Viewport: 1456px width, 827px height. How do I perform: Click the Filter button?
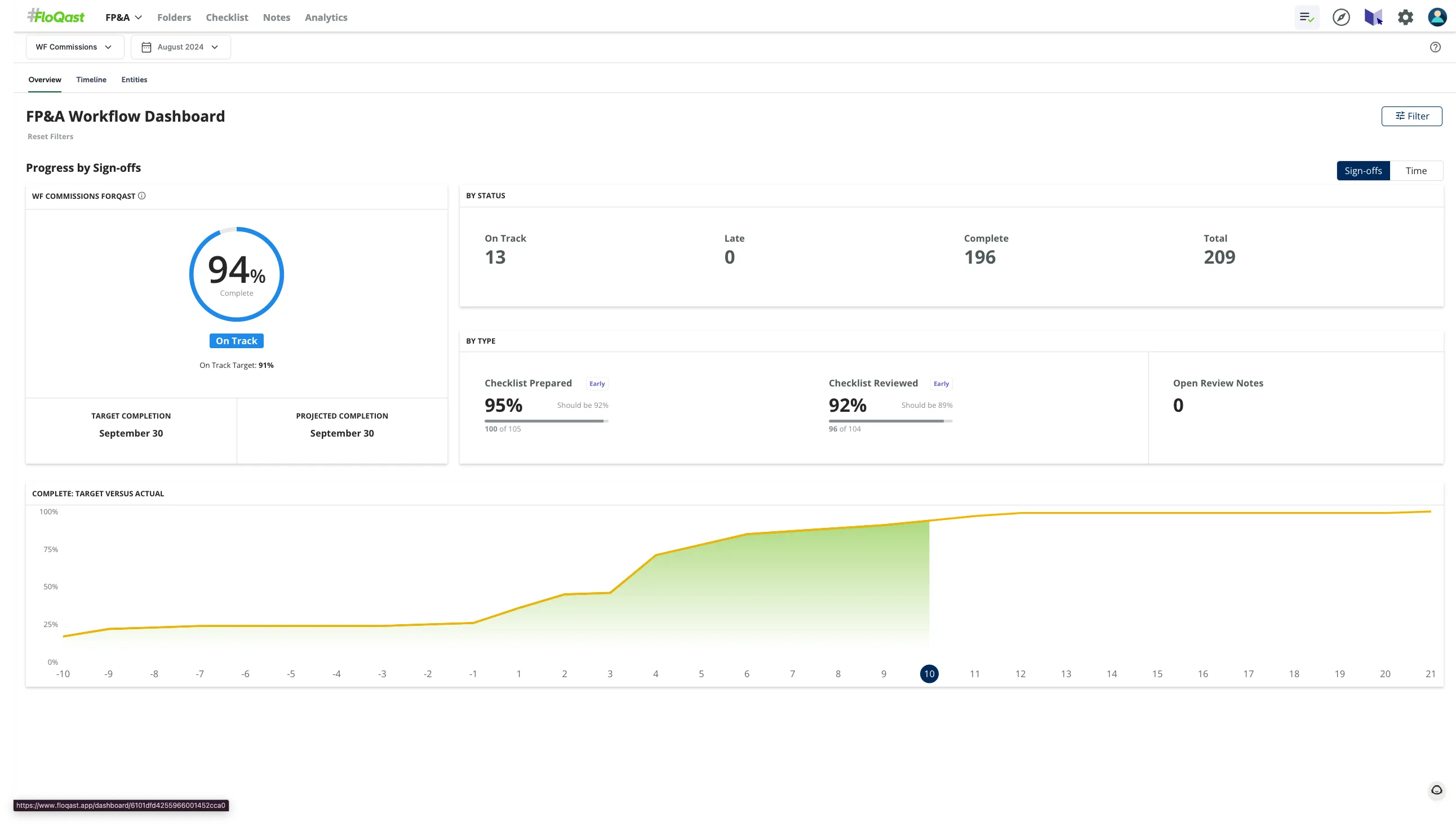pyautogui.click(x=1411, y=117)
